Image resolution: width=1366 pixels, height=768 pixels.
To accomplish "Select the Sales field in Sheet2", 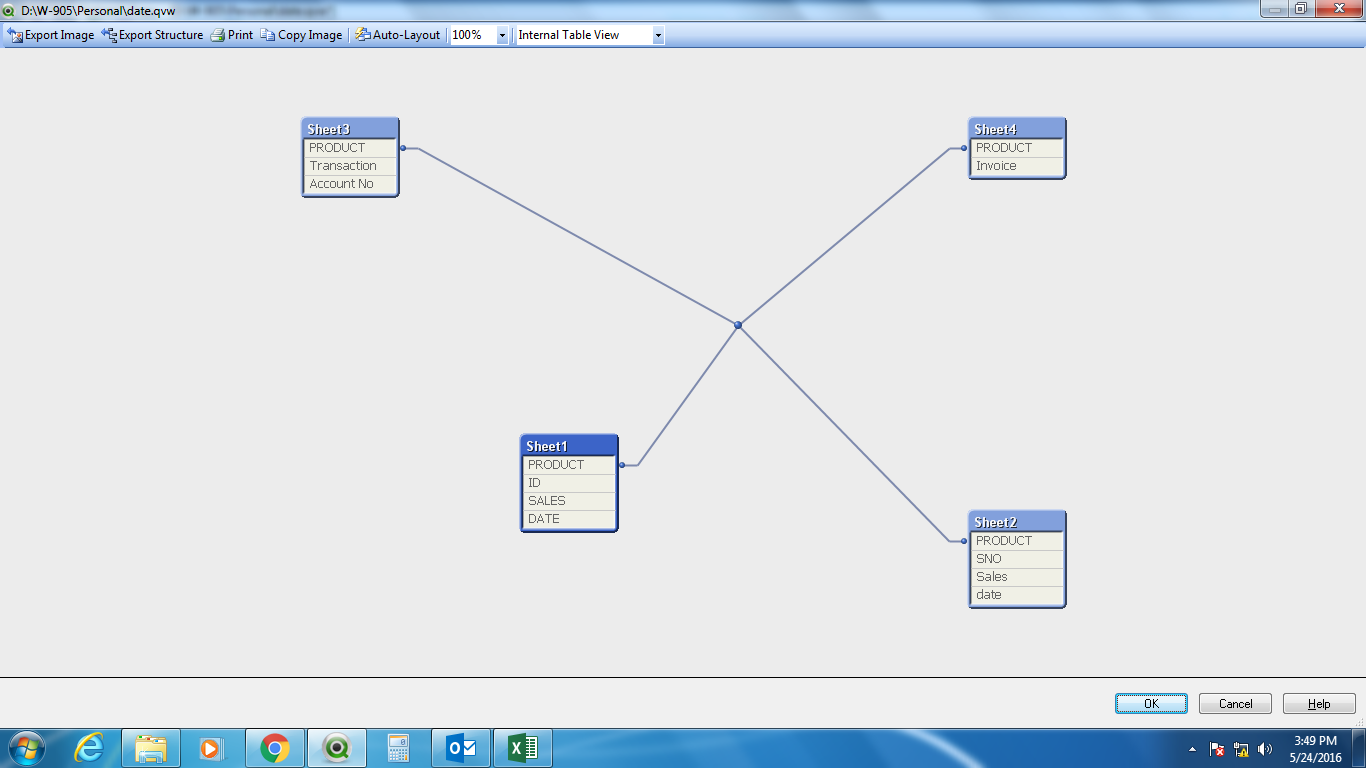I will pos(1017,577).
